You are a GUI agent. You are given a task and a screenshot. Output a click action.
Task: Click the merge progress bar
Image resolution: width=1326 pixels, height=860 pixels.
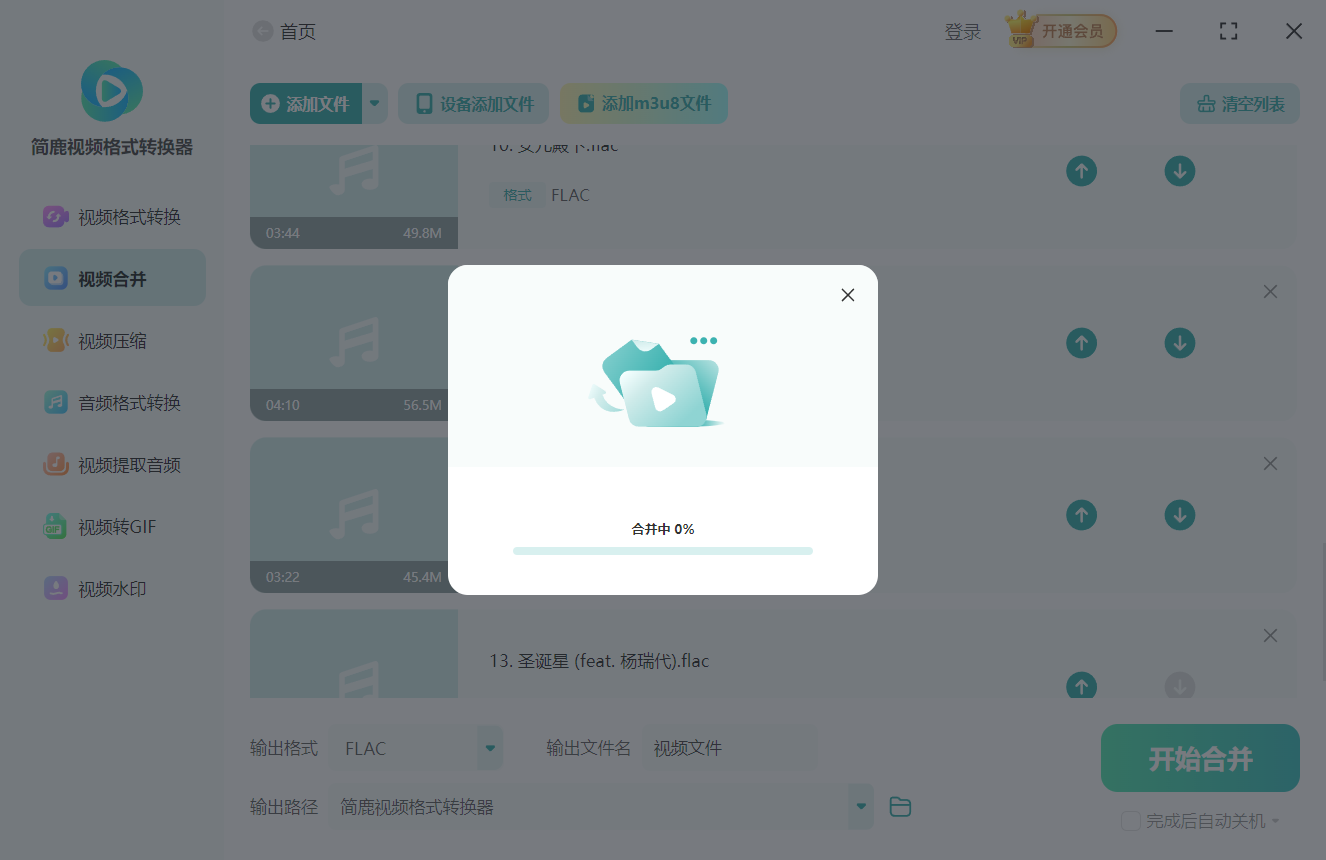(662, 550)
